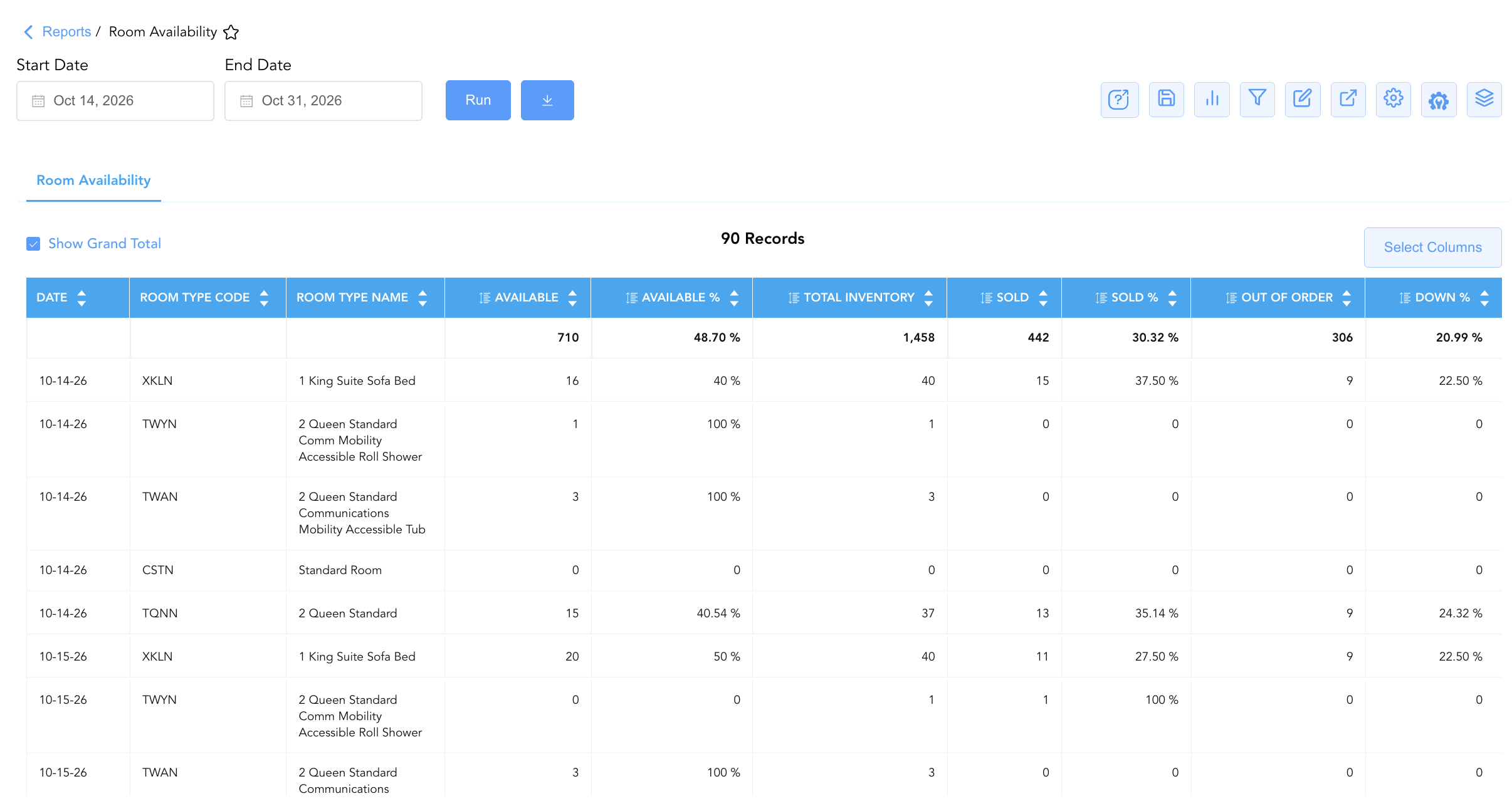The width and height of the screenshot is (1512, 811).
Task: Sort by Room Type Name arrows
Action: click(x=423, y=298)
